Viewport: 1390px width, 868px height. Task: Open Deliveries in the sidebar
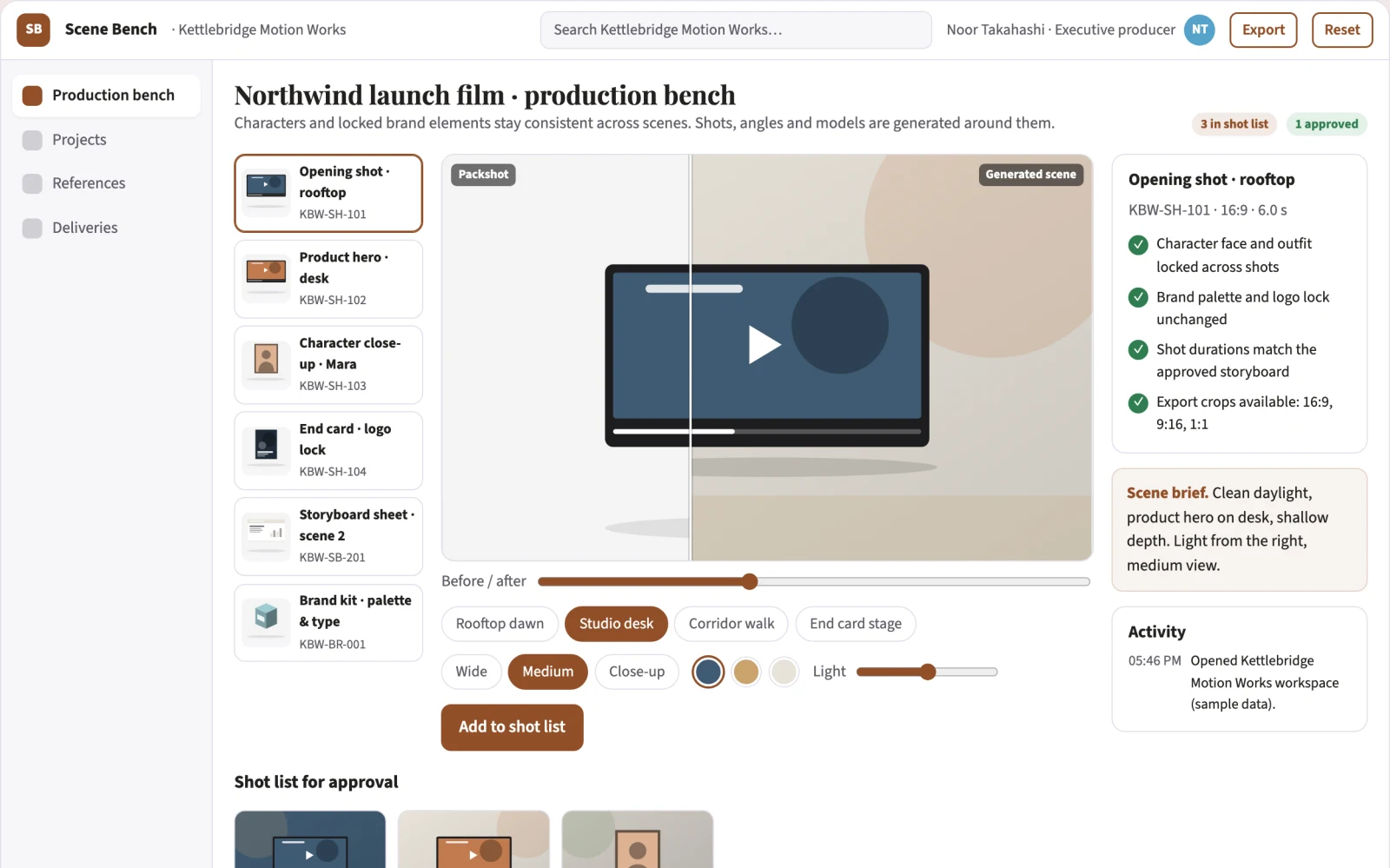coord(106,228)
